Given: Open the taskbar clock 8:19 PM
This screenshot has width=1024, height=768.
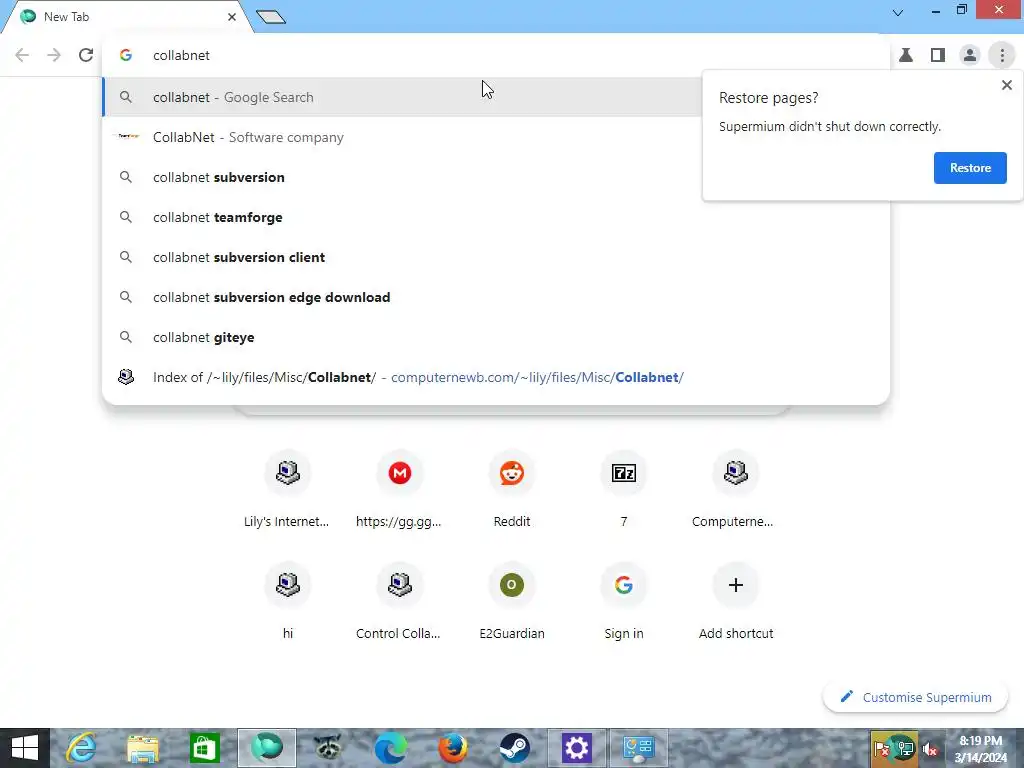Looking at the screenshot, I should pyautogui.click(x=980, y=748).
